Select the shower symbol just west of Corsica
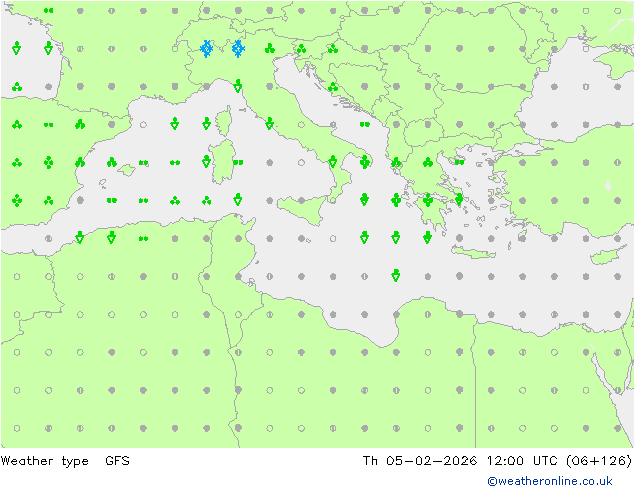Screen dimensions: 634x490 (x=207, y=123)
